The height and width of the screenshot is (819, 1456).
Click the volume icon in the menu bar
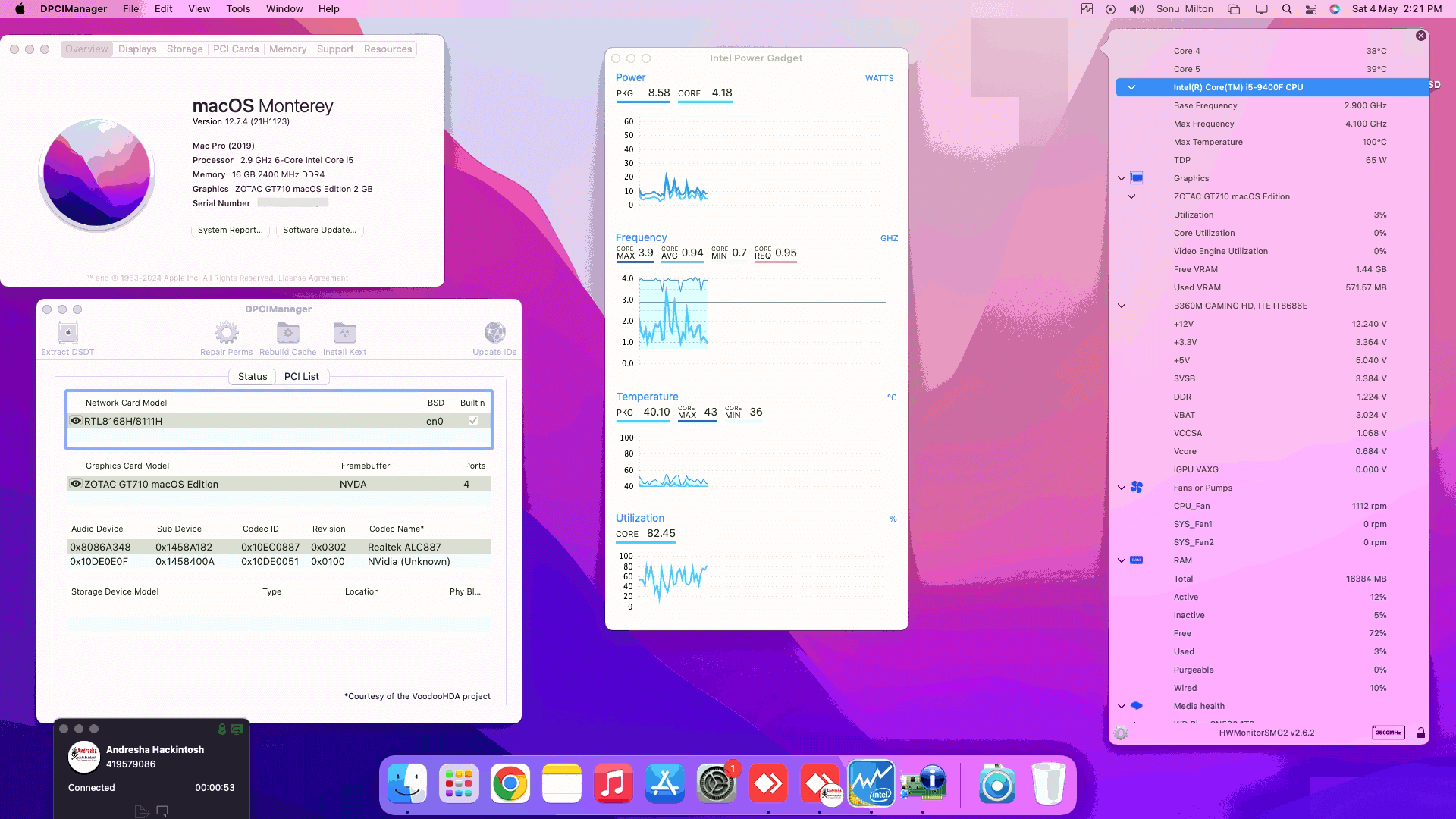coord(1136,9)
